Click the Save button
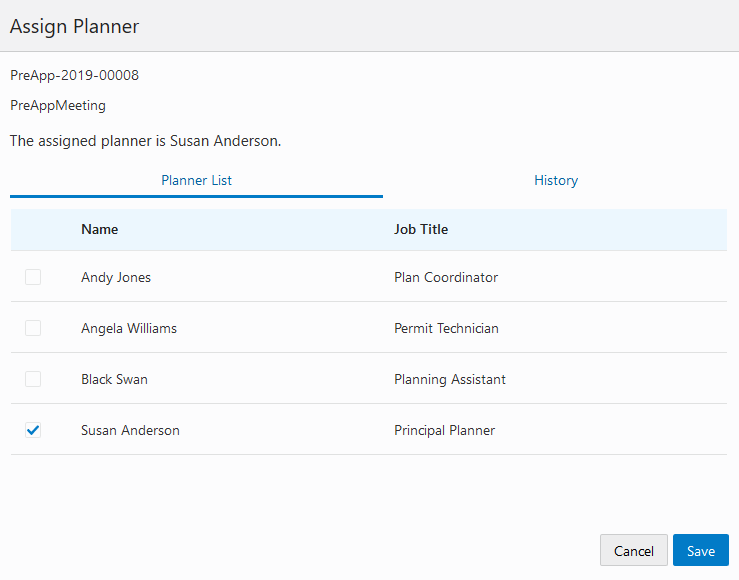Screen dimensions: 739x580 coord(700,551)
